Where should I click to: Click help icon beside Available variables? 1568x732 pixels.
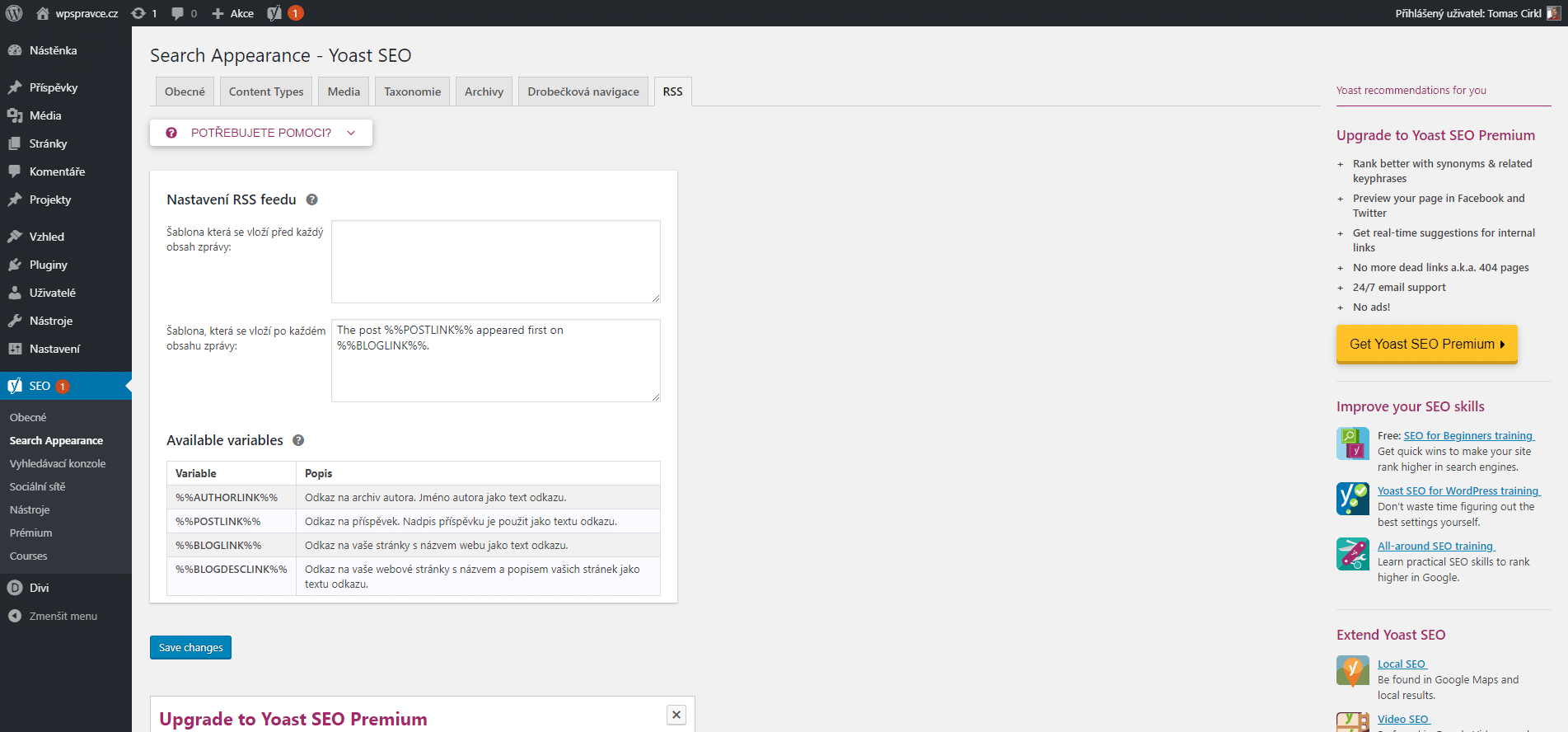[x=298, y=440]
